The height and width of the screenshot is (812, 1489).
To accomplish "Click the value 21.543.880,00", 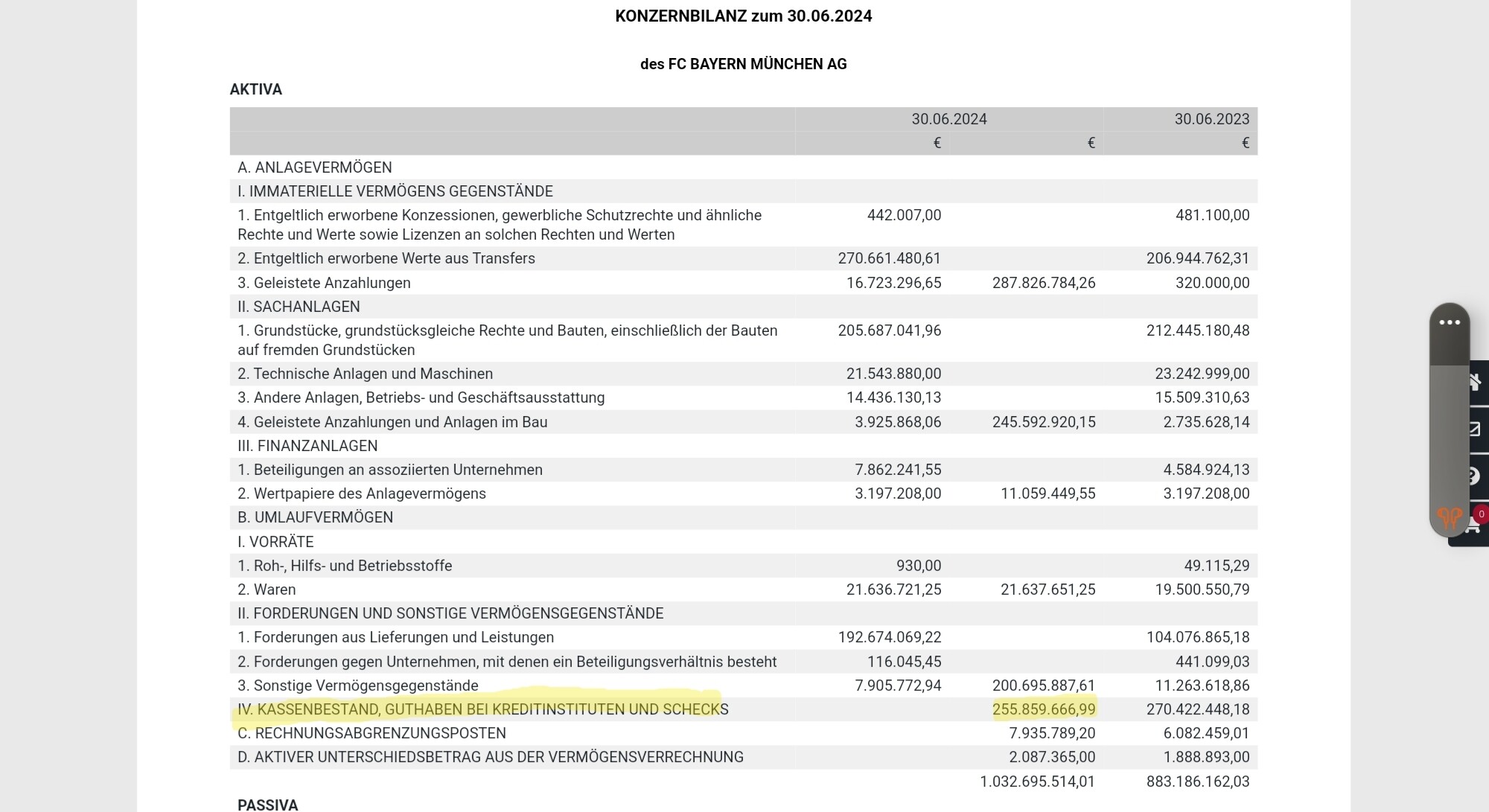I will (893, 374).
